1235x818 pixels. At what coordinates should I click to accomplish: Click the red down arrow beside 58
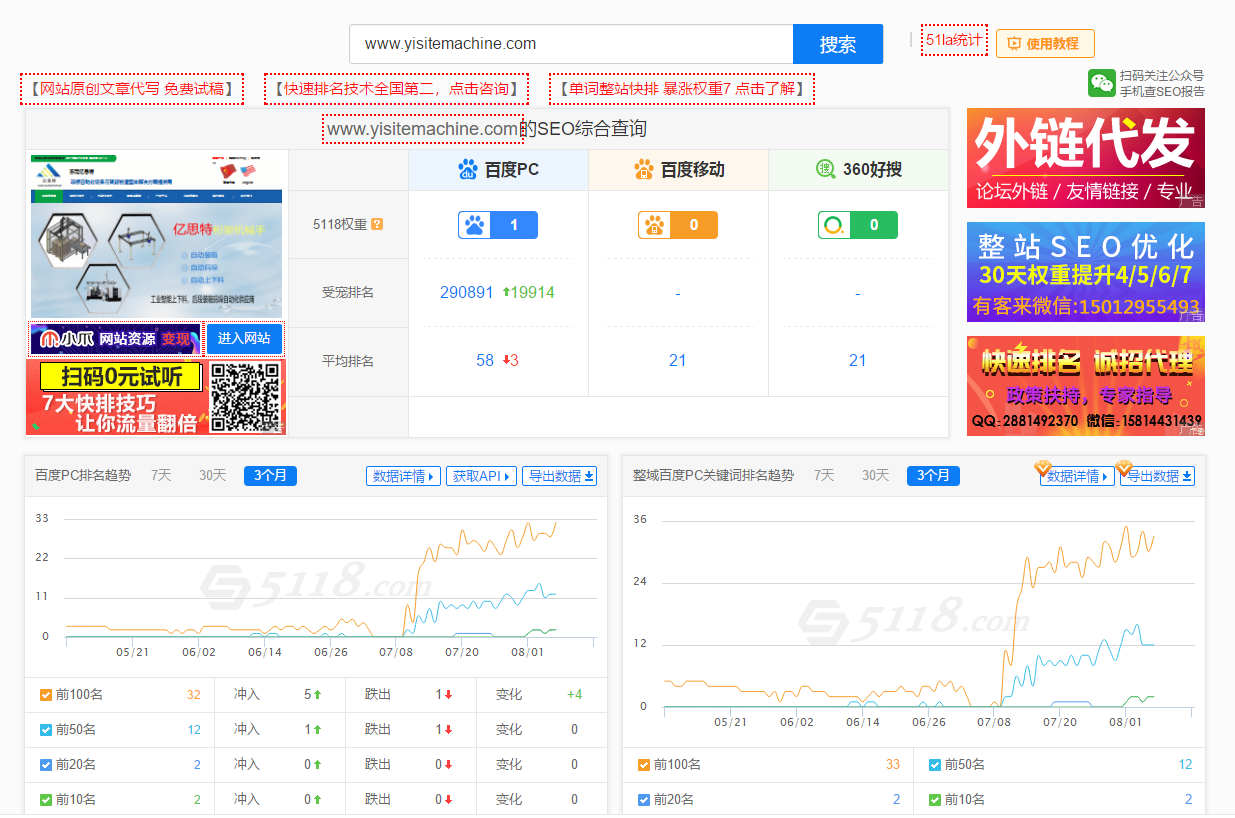506,360
